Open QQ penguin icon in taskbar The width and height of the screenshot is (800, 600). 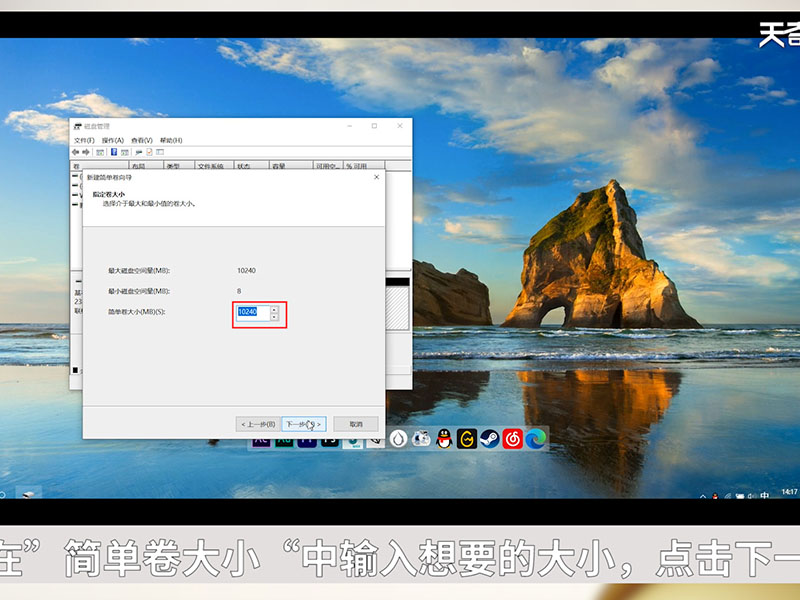pos(444,439)
